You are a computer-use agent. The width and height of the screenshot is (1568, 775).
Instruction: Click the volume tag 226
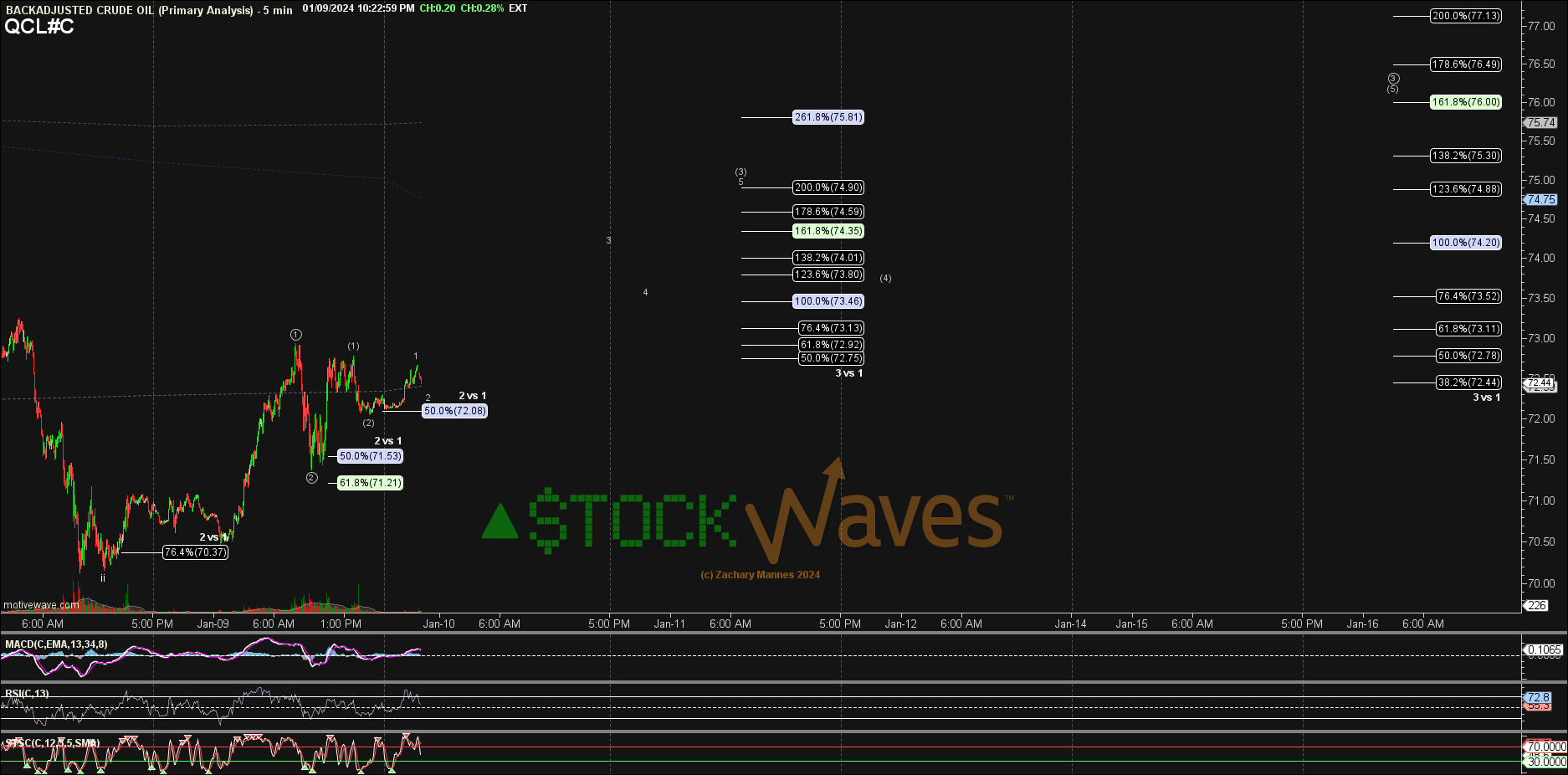pyautogui.click(x=1537, y=606)
